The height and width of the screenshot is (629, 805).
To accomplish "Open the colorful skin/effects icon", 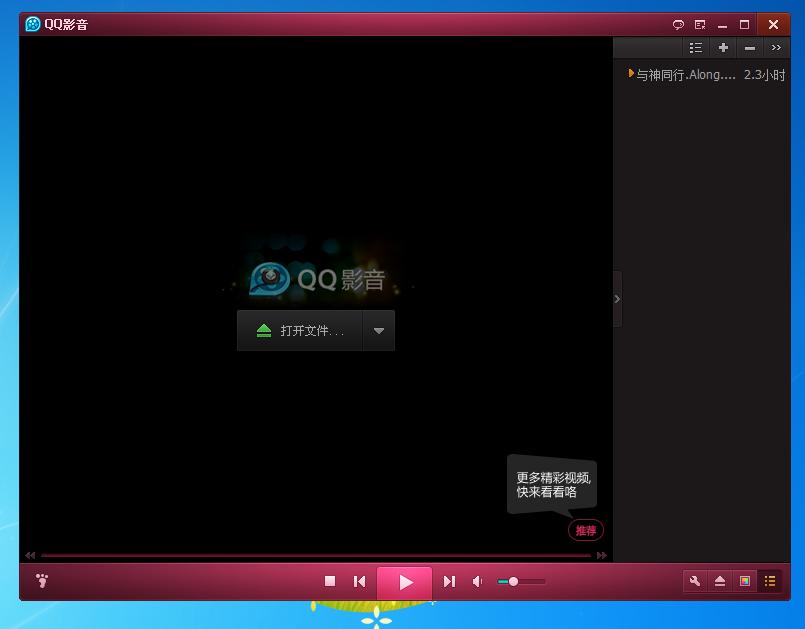I will tap(744, 581).
